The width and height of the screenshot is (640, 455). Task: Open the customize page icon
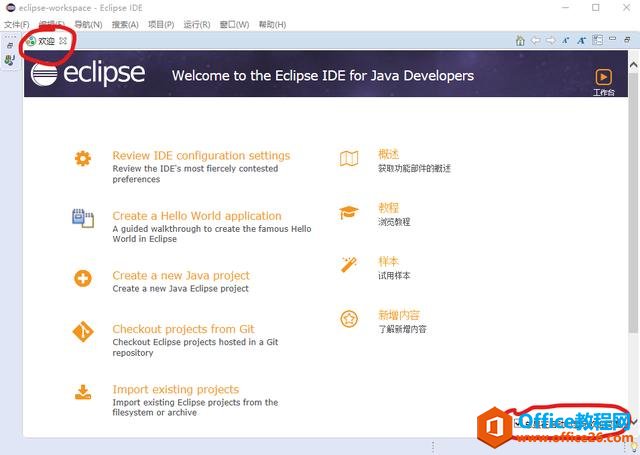598,40
